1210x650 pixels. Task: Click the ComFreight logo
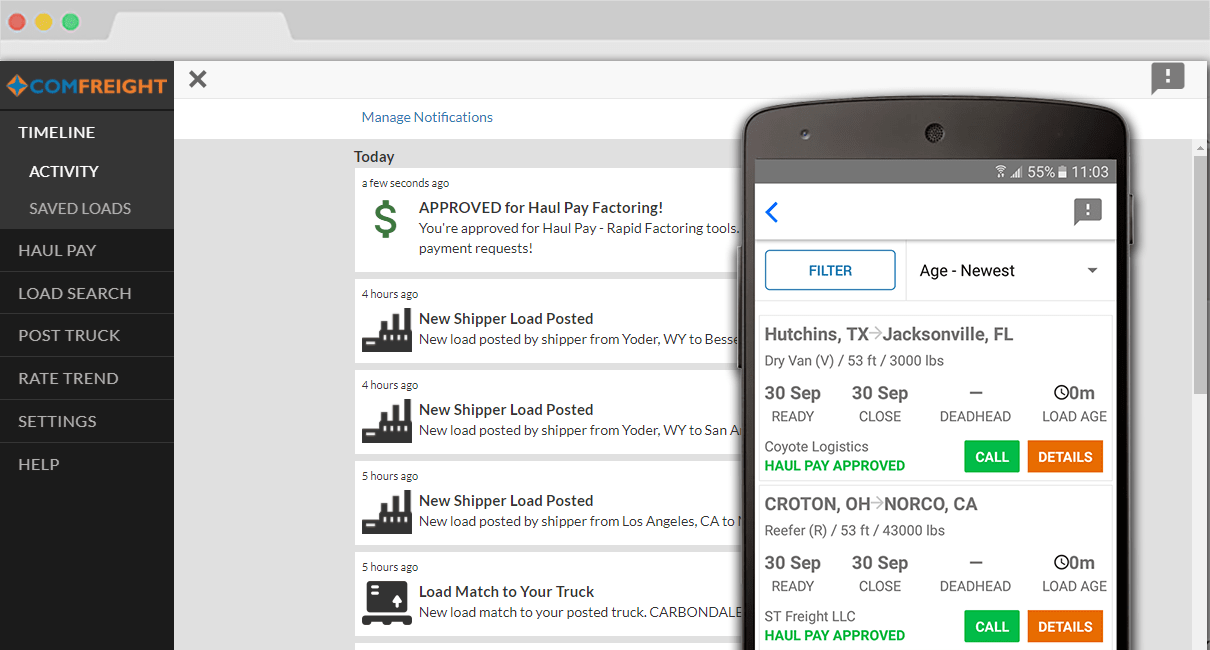87,86
